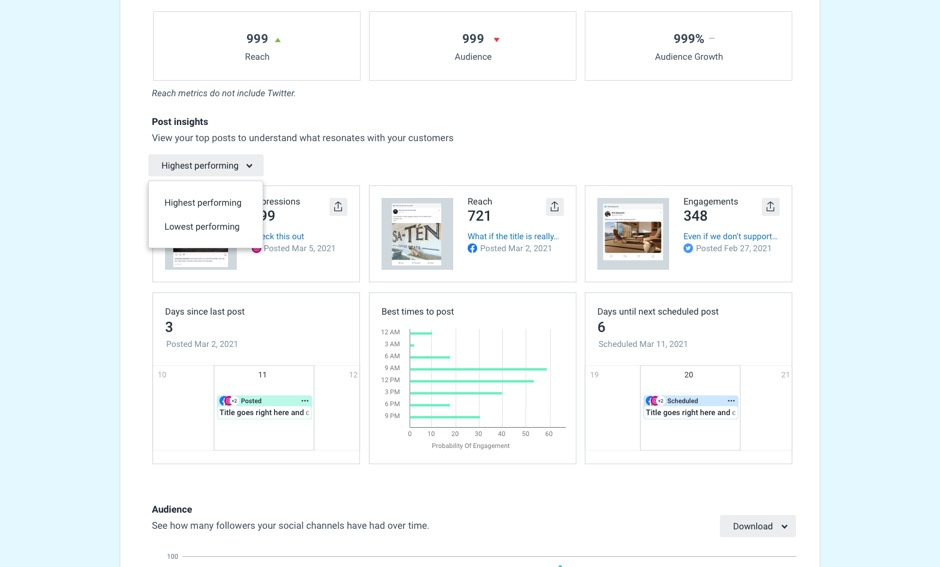940x567 pixels.
Task: Select calendar day 19 cell
Action: point(612,408)
